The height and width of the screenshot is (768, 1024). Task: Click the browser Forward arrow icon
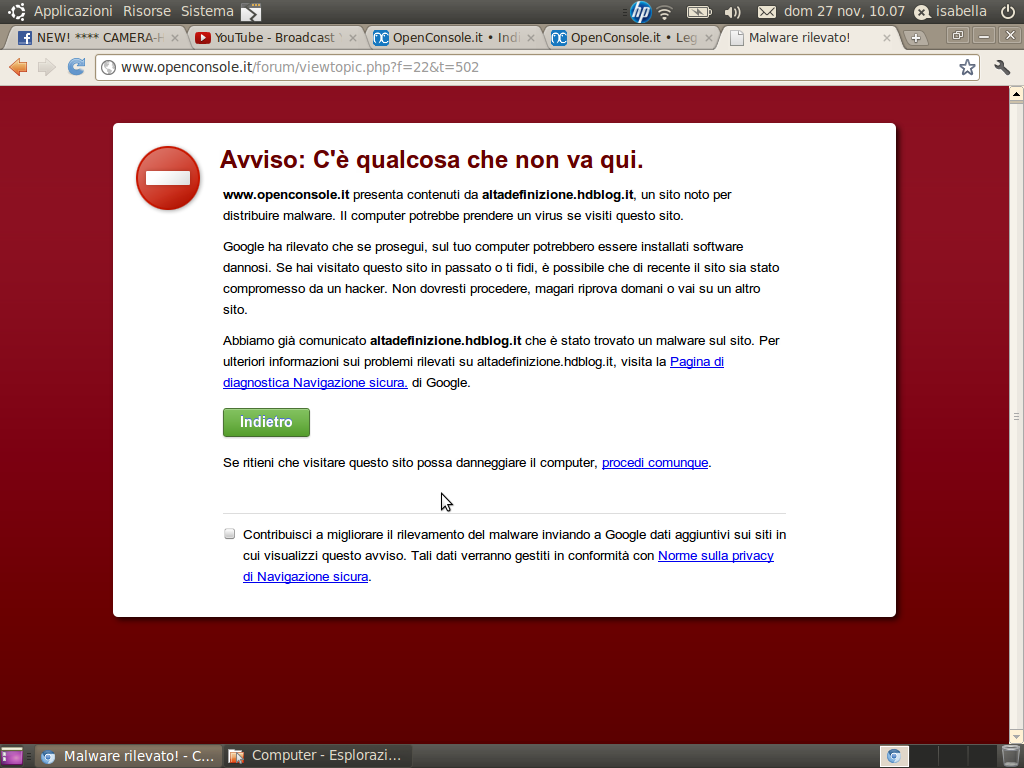point(46,67)
